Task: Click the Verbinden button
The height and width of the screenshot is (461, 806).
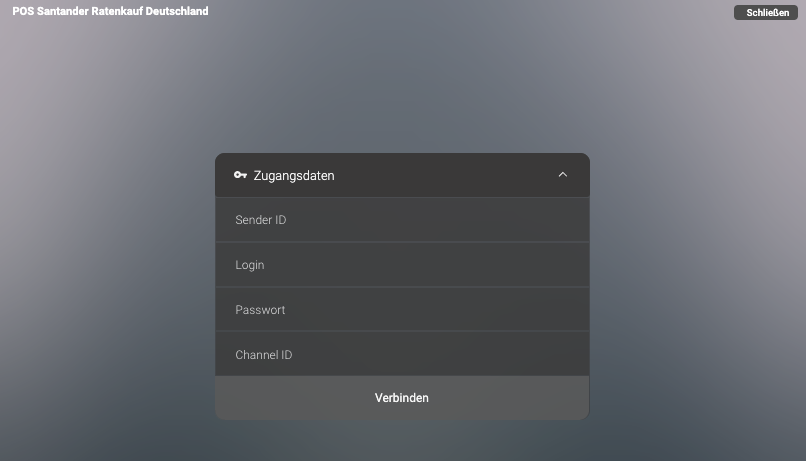Action: (402, 398)
